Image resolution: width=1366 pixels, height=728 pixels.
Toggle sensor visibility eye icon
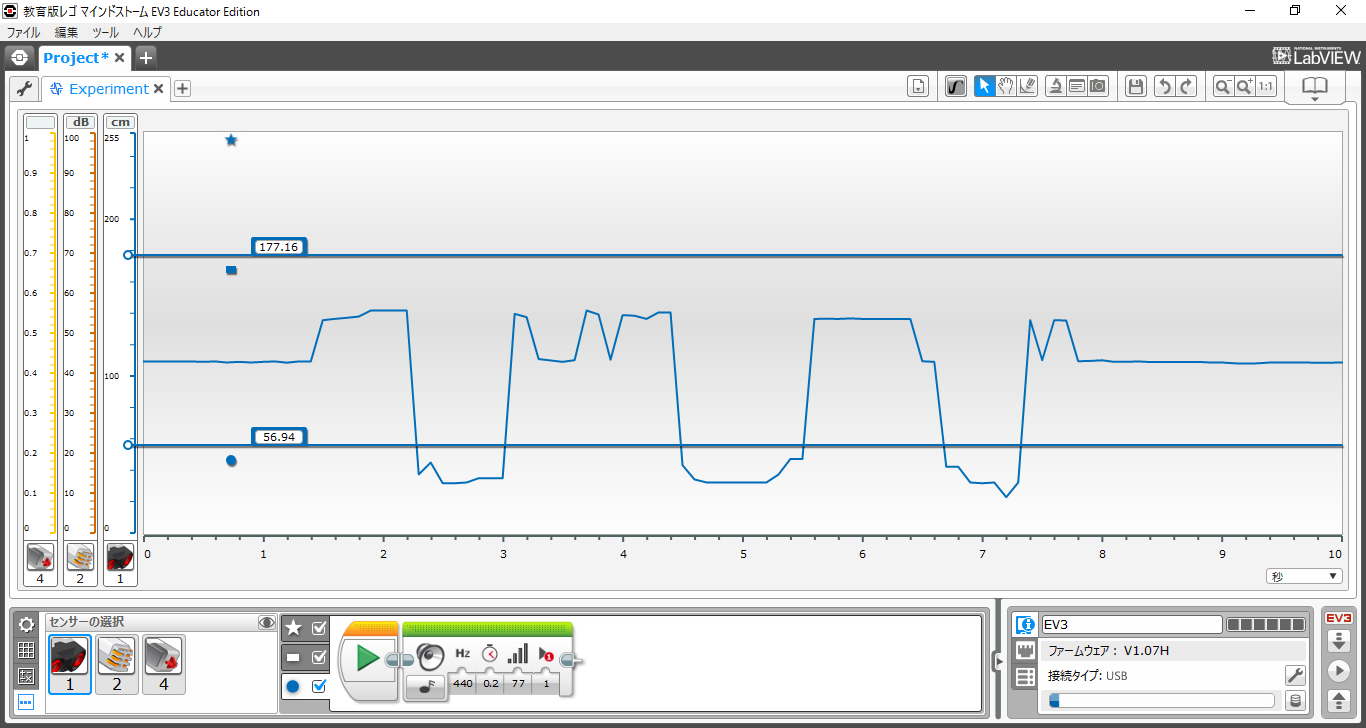click(266, 622)
